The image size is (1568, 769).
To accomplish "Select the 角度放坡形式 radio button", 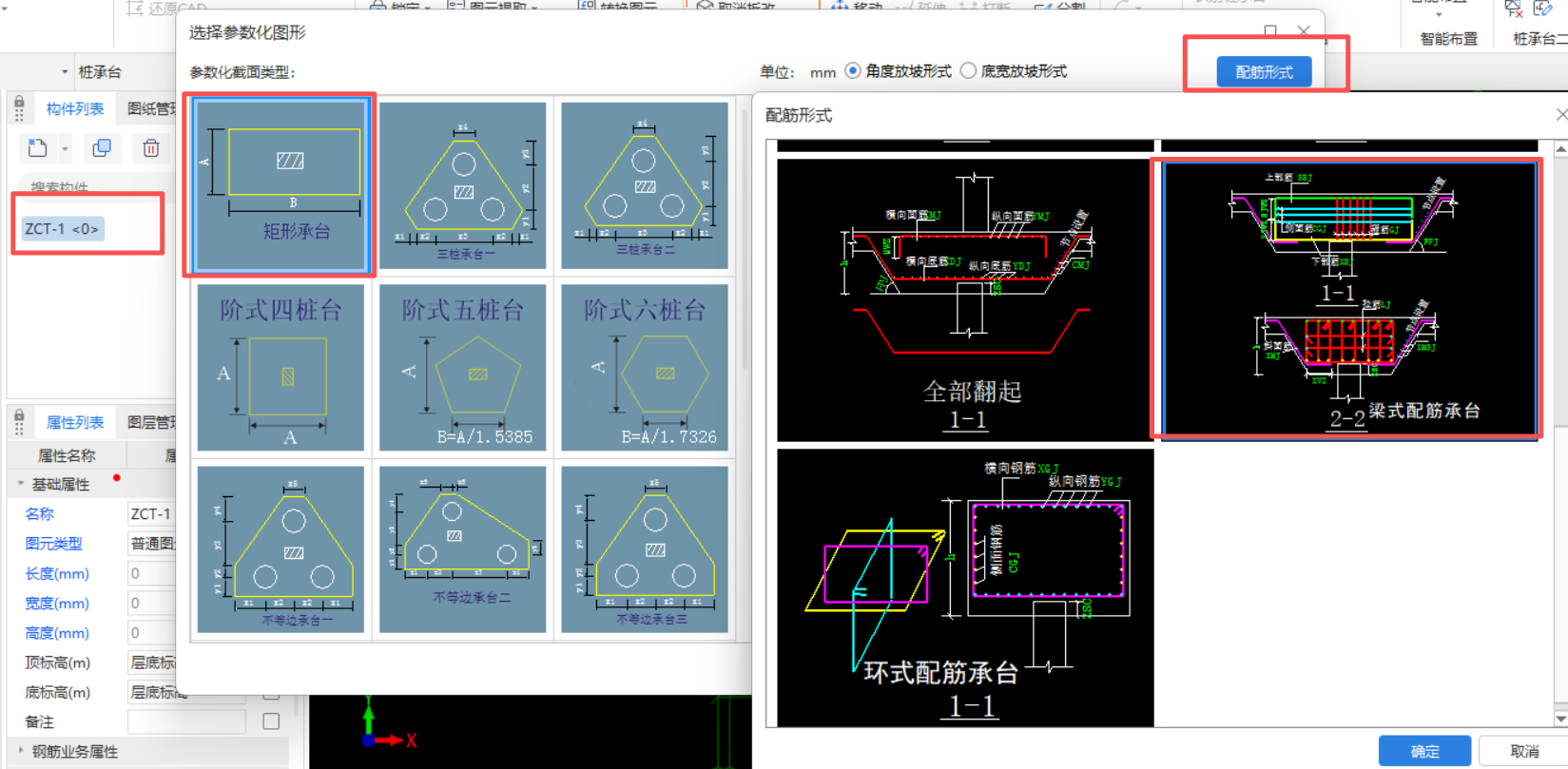I will 853,71.
